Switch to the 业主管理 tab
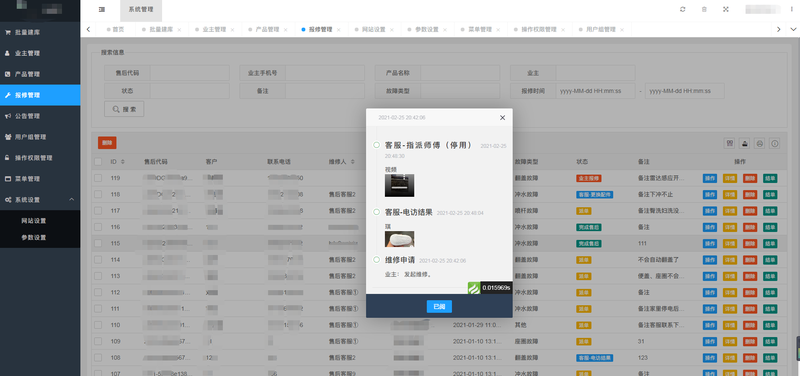 [x=214, y=30]
